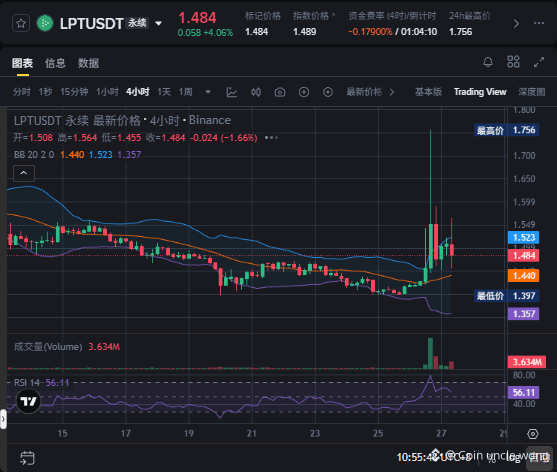Open the LPTUSDT pair selector dropdown arrow
The image size is (557, 472).
(158, 23)
